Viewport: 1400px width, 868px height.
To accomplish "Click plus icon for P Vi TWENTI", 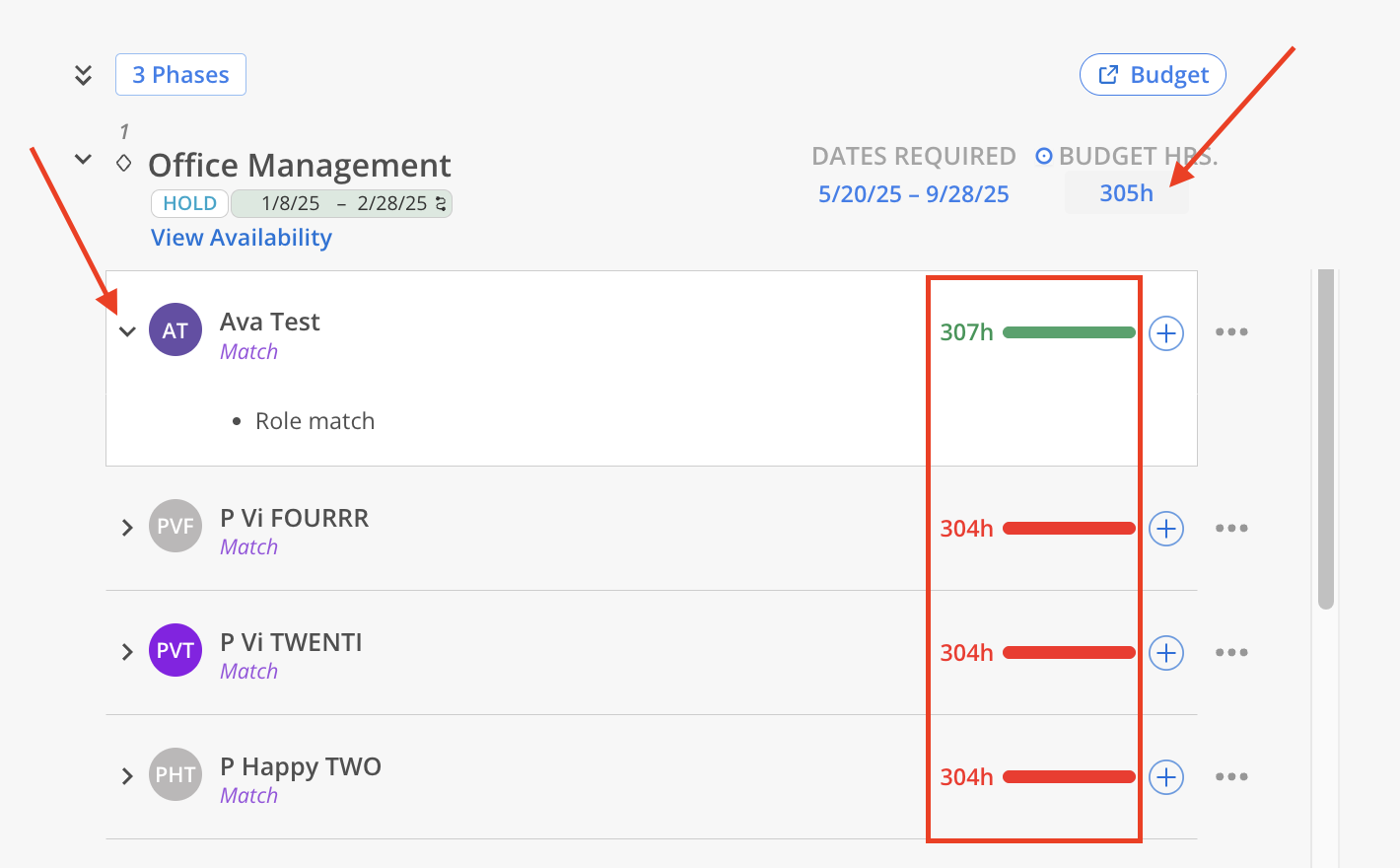I will (x=1166, y=653).
